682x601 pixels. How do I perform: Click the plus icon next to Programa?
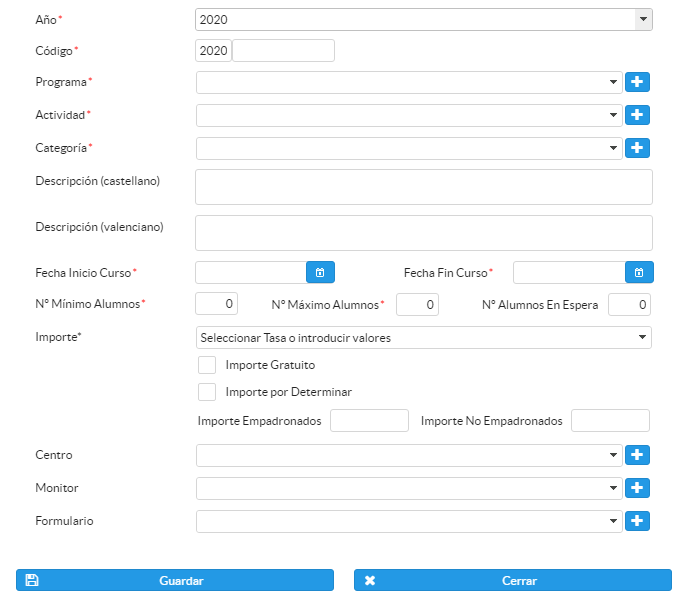pyautogui.click(x=637, y=82)
